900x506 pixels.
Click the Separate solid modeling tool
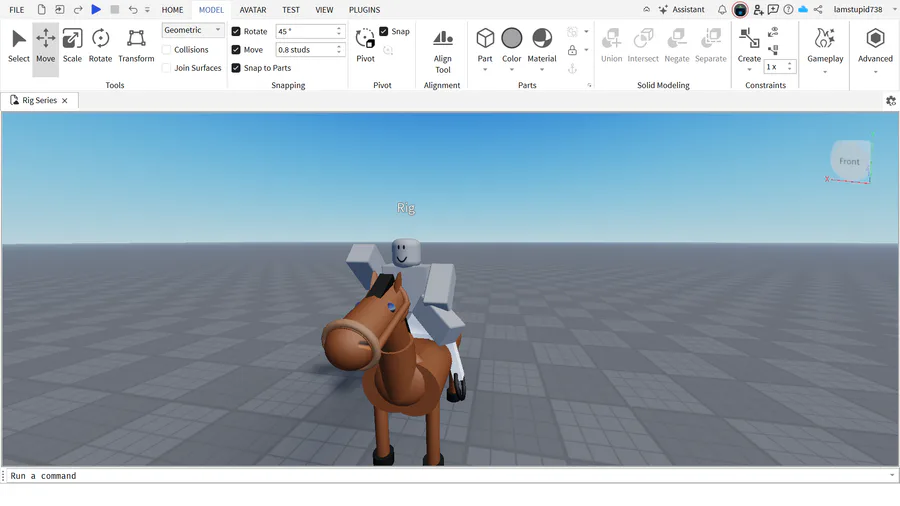pyautogui.click(x=711, y=46)
